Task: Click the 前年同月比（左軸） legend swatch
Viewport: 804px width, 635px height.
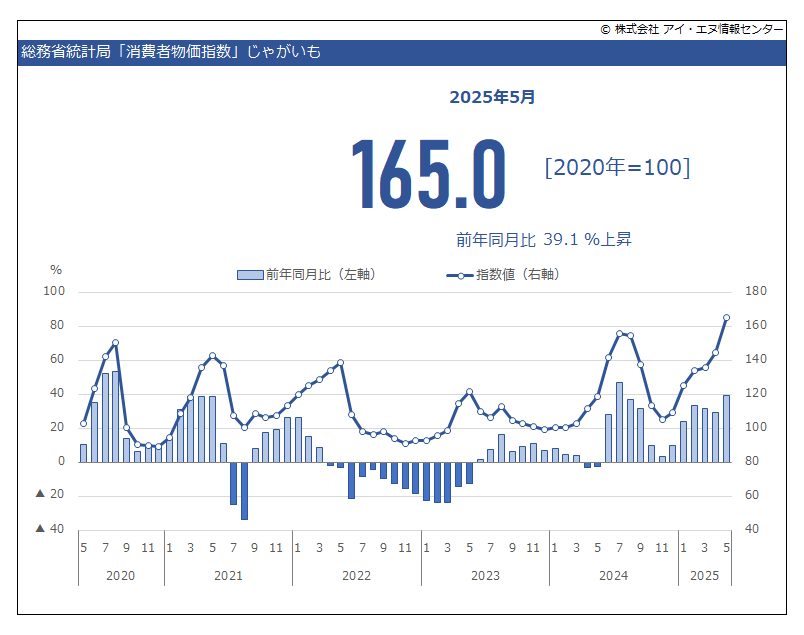Action: tap(250, 275)
